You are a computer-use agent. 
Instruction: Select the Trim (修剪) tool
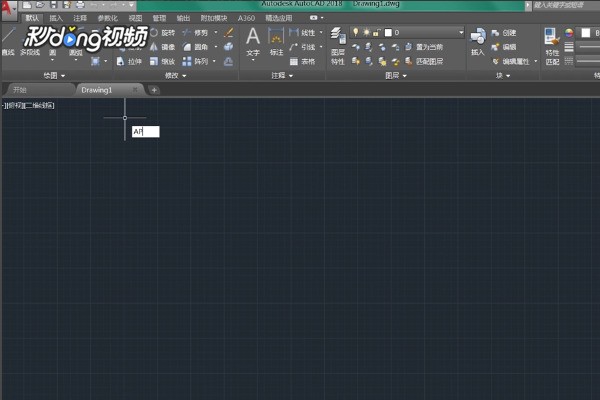click(195, 33)
